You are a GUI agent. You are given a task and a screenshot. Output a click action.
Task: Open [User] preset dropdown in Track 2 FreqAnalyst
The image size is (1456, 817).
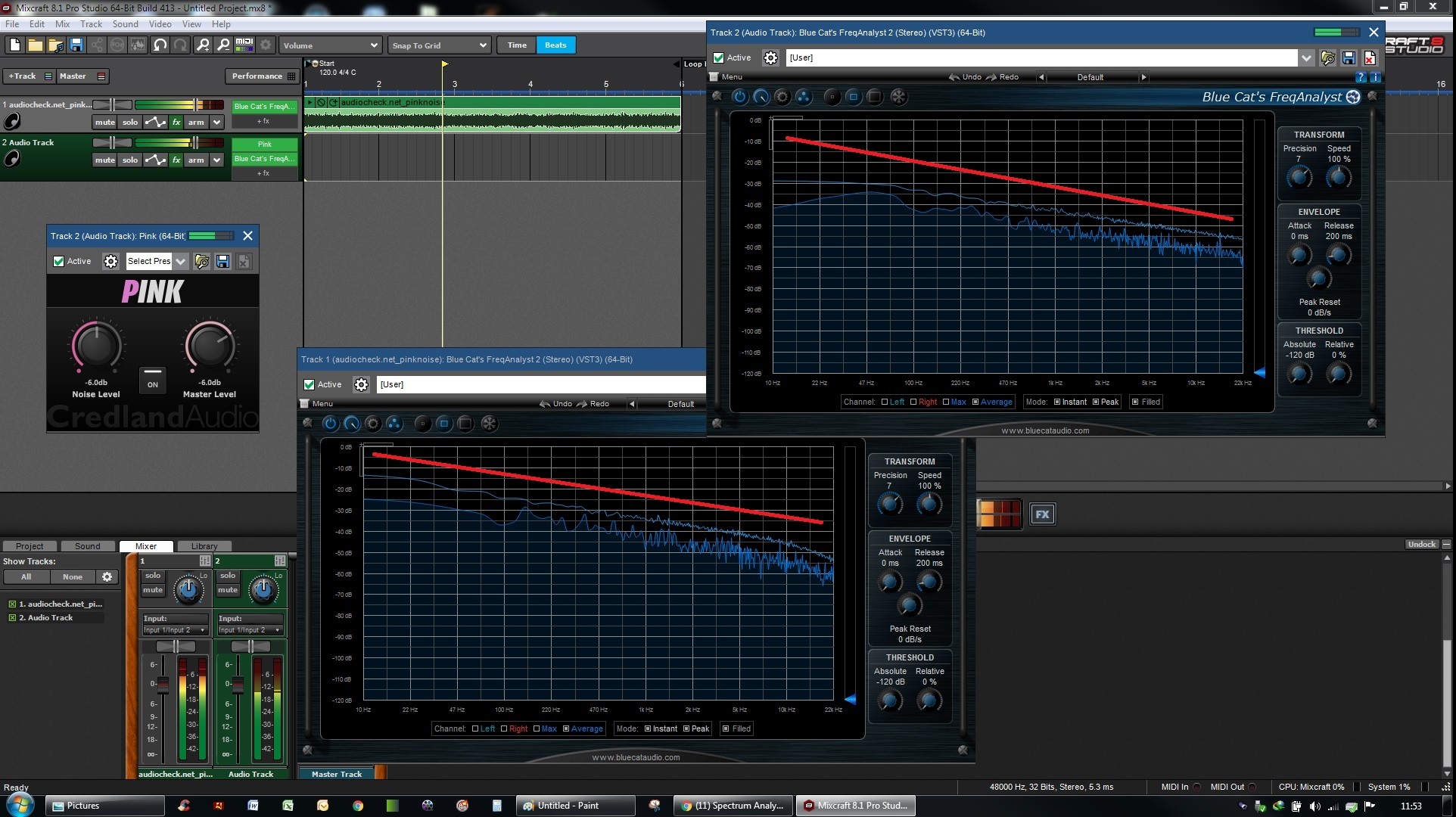click(1306, 57)
